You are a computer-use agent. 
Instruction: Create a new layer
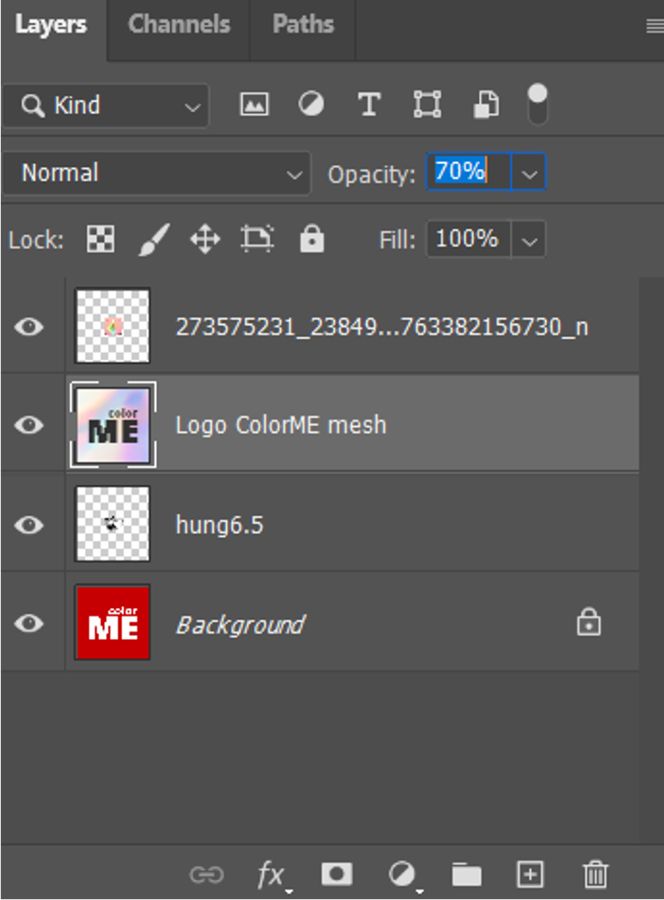tap(530, 875)
